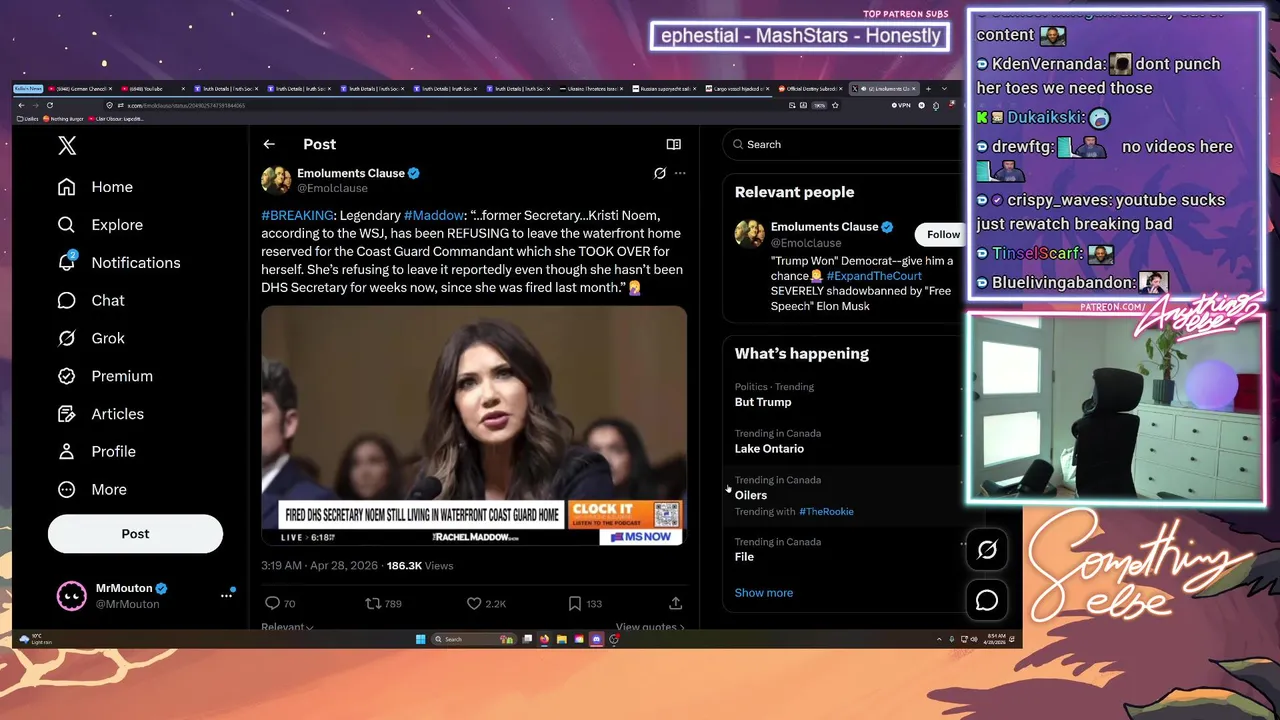This screenshot has height=720, width=1280.
Task: Open Discord from the taskbar
Action: pos(597,639)
